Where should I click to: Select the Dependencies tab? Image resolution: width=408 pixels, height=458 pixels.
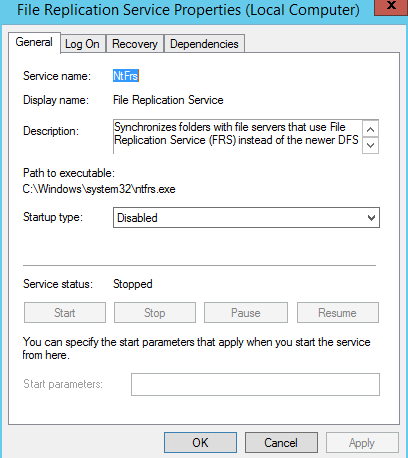click(x=204, y=44)
